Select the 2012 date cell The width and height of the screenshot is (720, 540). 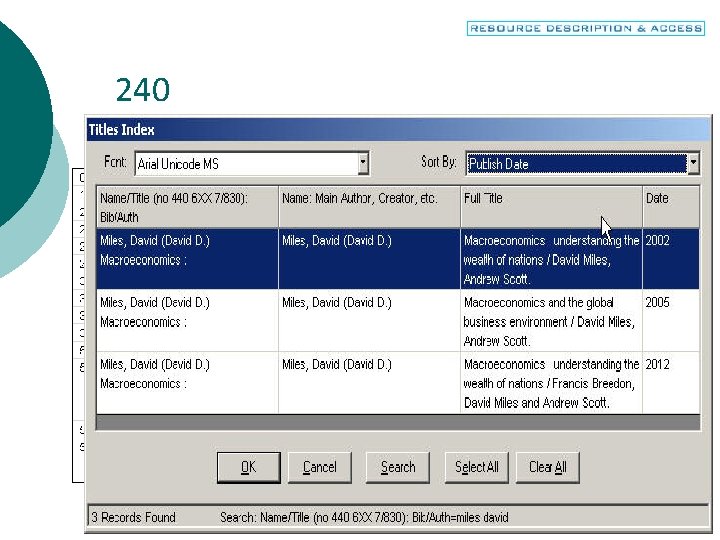(671, 383)
